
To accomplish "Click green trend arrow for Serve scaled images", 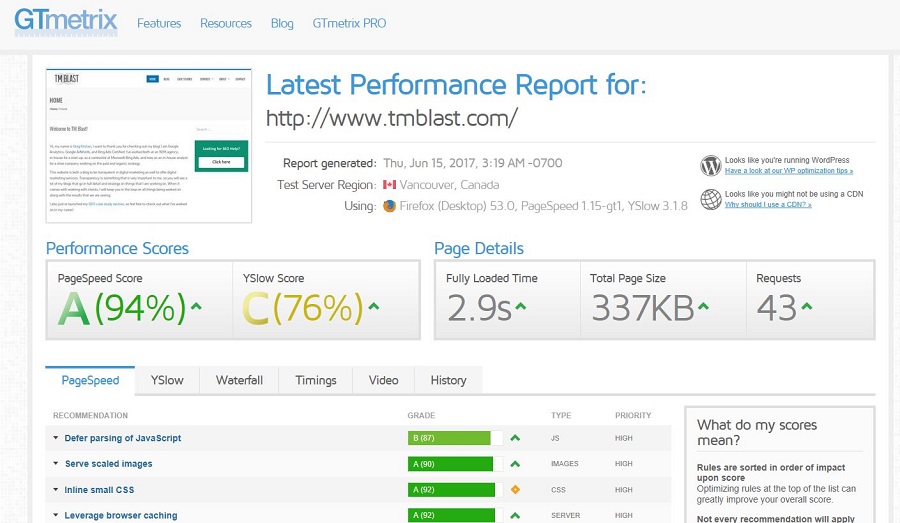I will (515, 464).
